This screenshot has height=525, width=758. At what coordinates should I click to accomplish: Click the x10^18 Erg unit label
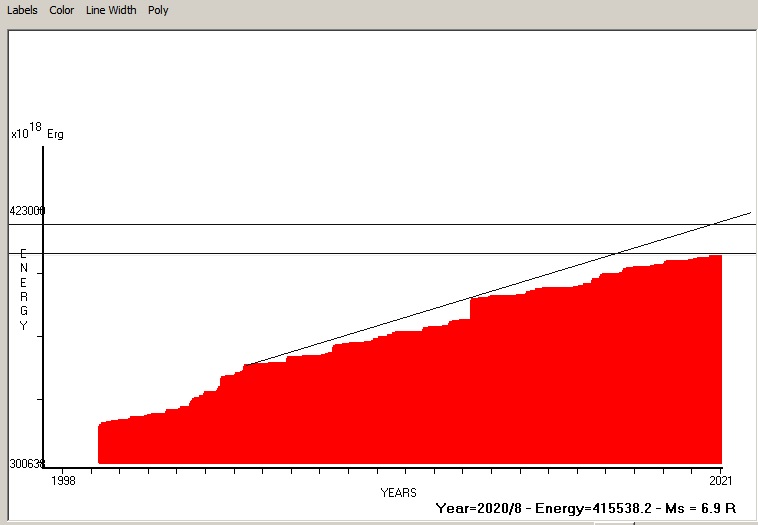pos(37,132)
